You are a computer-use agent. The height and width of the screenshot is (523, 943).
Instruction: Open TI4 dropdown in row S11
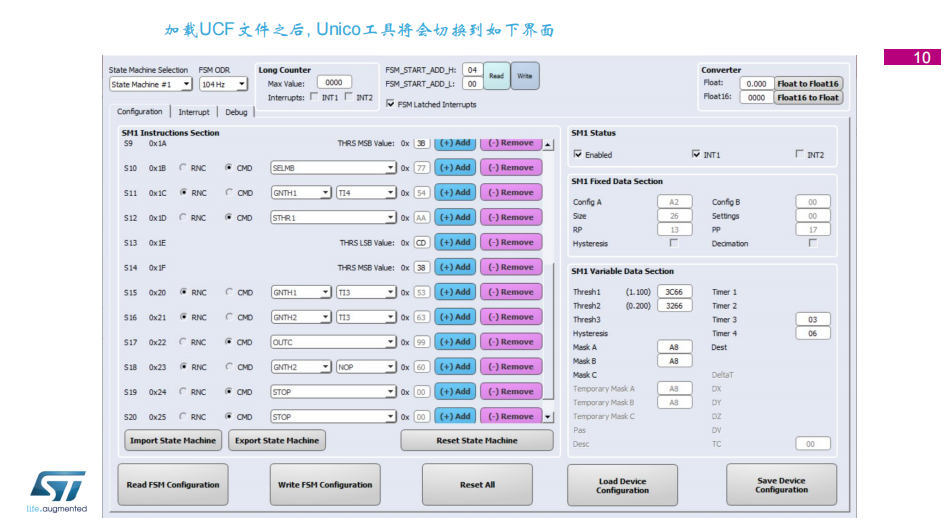pyautogui.click(x=366, y=193)
